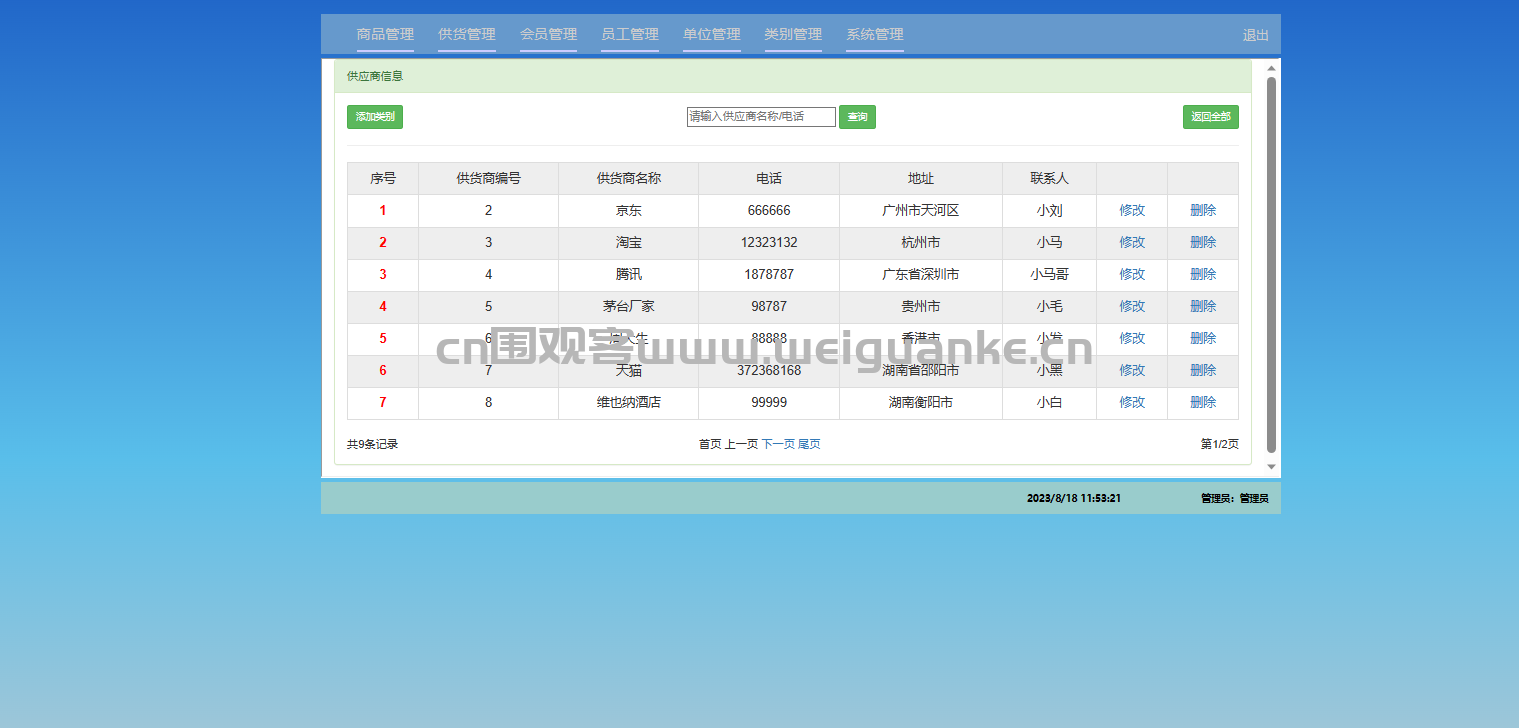Image resolution: width=1519 pixels, height=728 pixels.
Task: Click the 返回全部 button
Action: 1211,117
